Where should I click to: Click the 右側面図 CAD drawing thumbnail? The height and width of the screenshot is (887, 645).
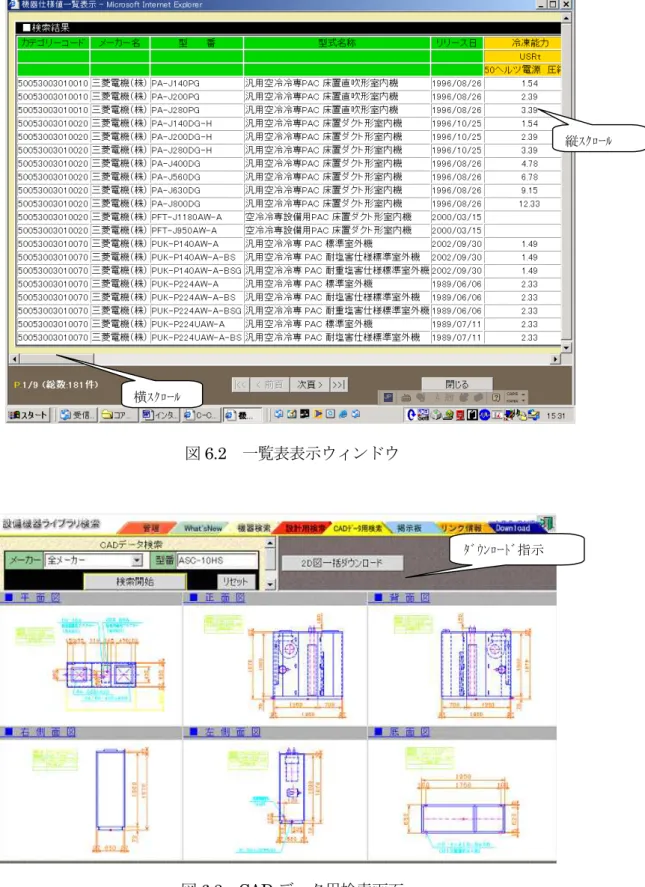click(x=91, y=799)
